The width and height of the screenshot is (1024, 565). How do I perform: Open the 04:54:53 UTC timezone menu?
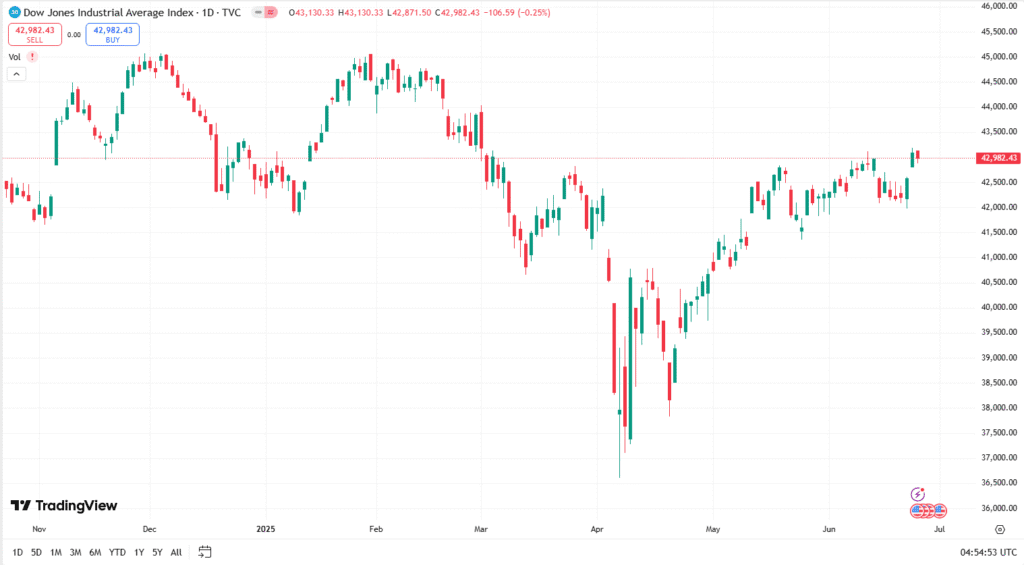pos(987,552)
